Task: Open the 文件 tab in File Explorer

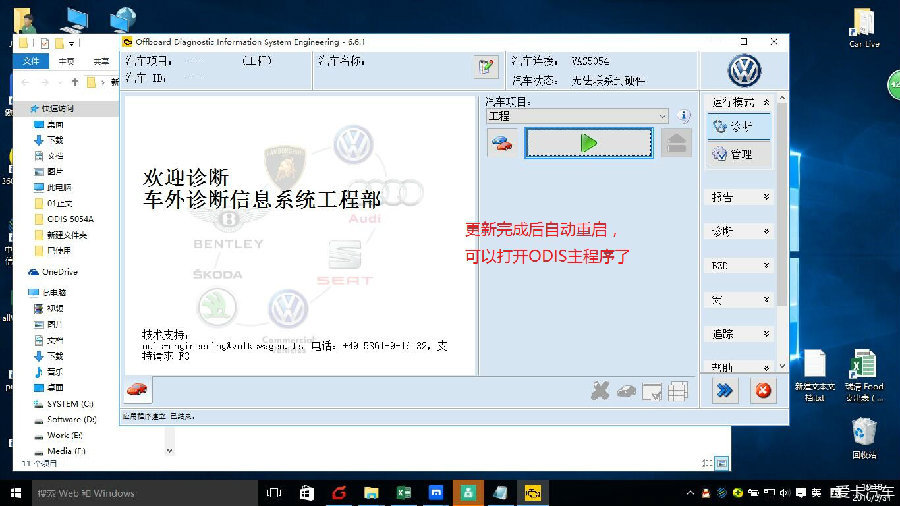Action: (x=31, y=61)
